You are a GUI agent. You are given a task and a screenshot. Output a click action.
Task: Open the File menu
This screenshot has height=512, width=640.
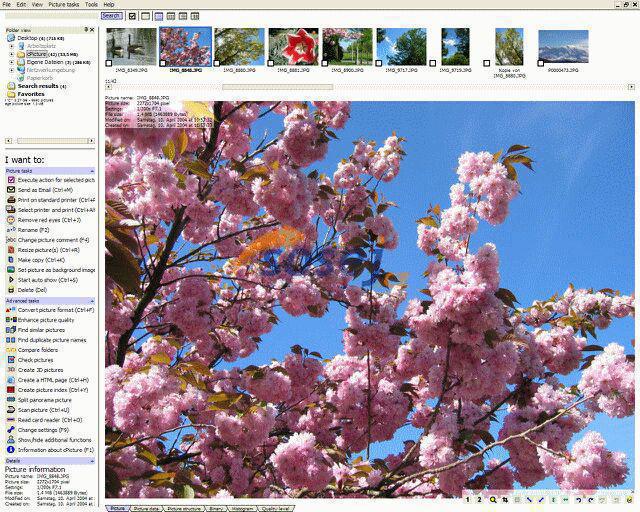pyautogui.click(x=7, y=4)
